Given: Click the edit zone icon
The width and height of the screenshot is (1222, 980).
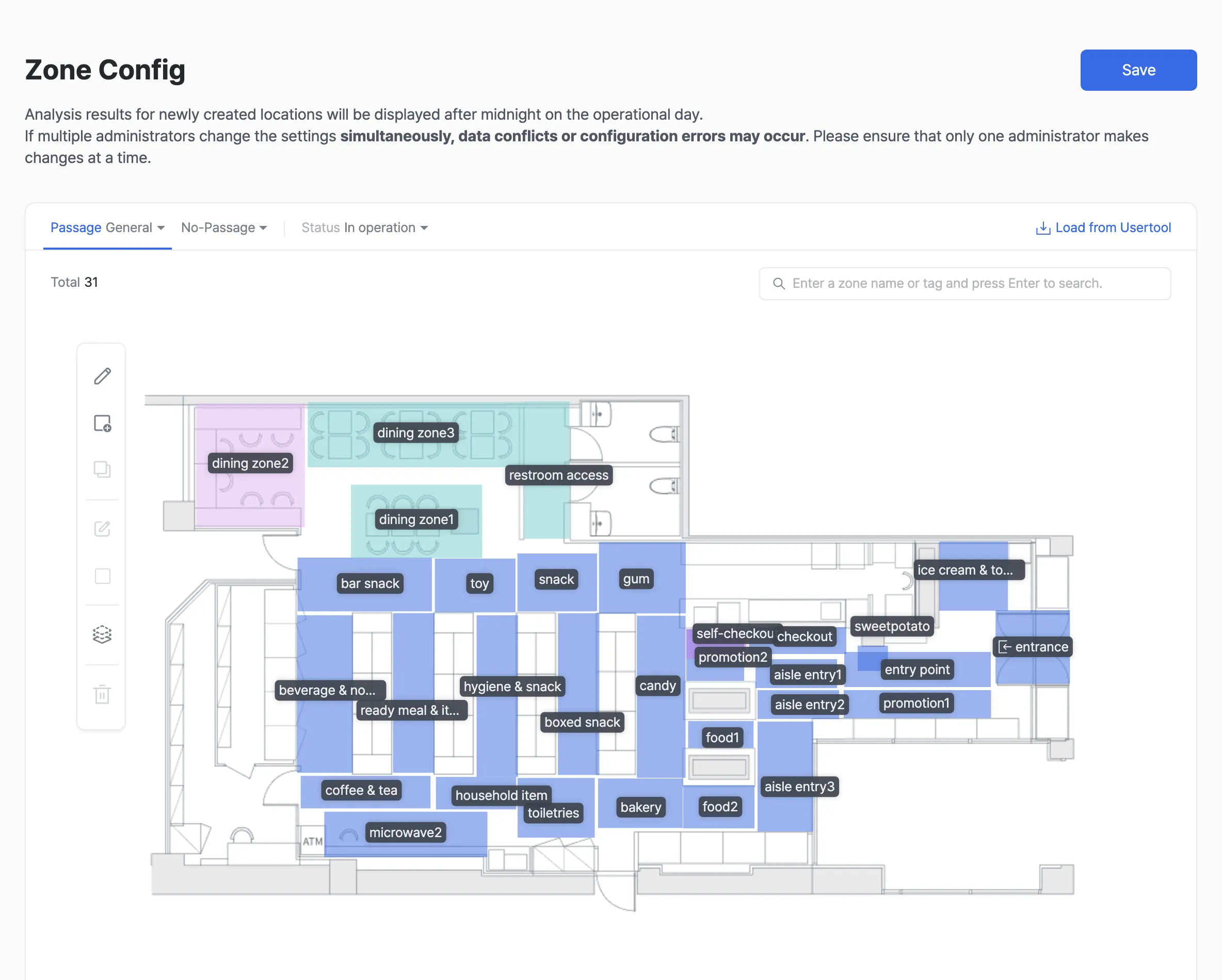Looking at the screenshot, I should tap(102, 529).
